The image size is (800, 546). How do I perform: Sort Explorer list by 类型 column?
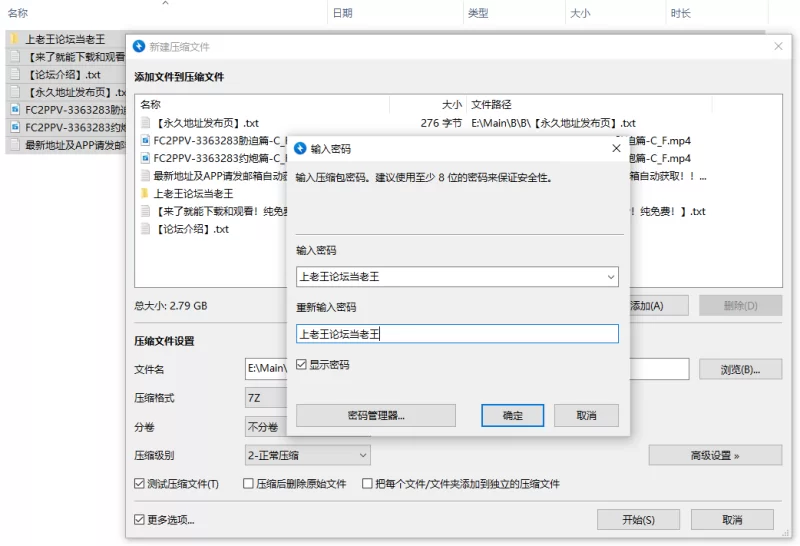click(x=478, y=13)
